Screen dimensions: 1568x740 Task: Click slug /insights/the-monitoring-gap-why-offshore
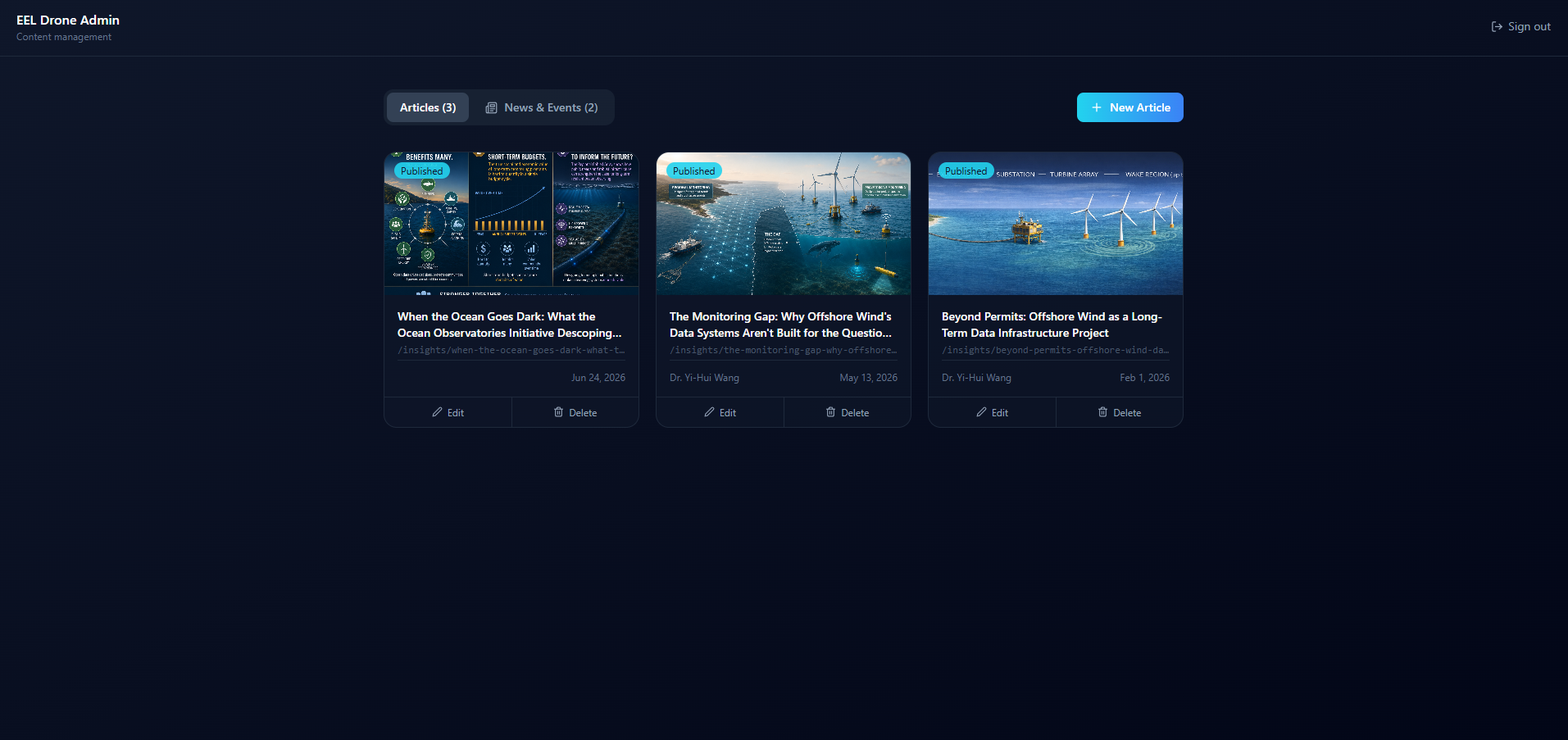[x=784, y=351]
